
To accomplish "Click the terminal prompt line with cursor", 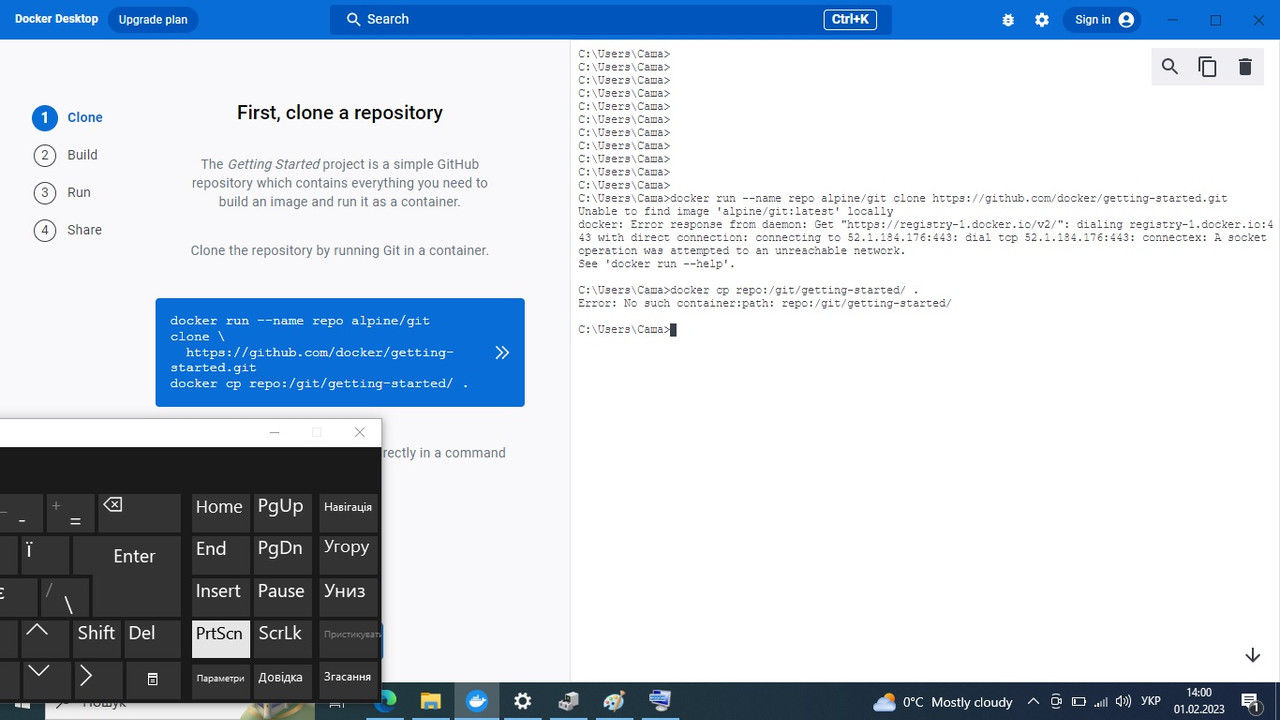I will (x=628, y=330).
